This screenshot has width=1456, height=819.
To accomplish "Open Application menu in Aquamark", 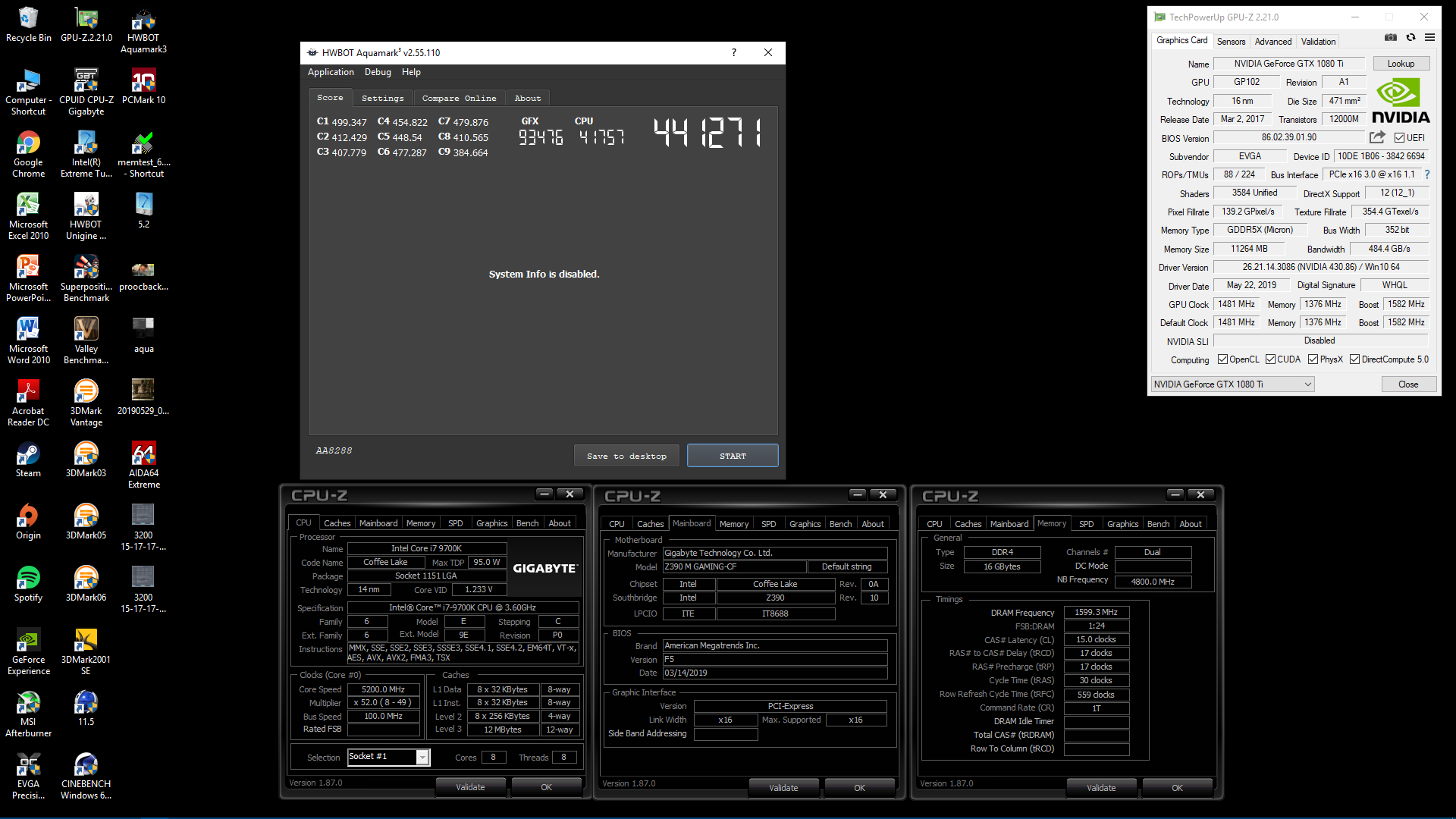I will click(x=331, y=72).
